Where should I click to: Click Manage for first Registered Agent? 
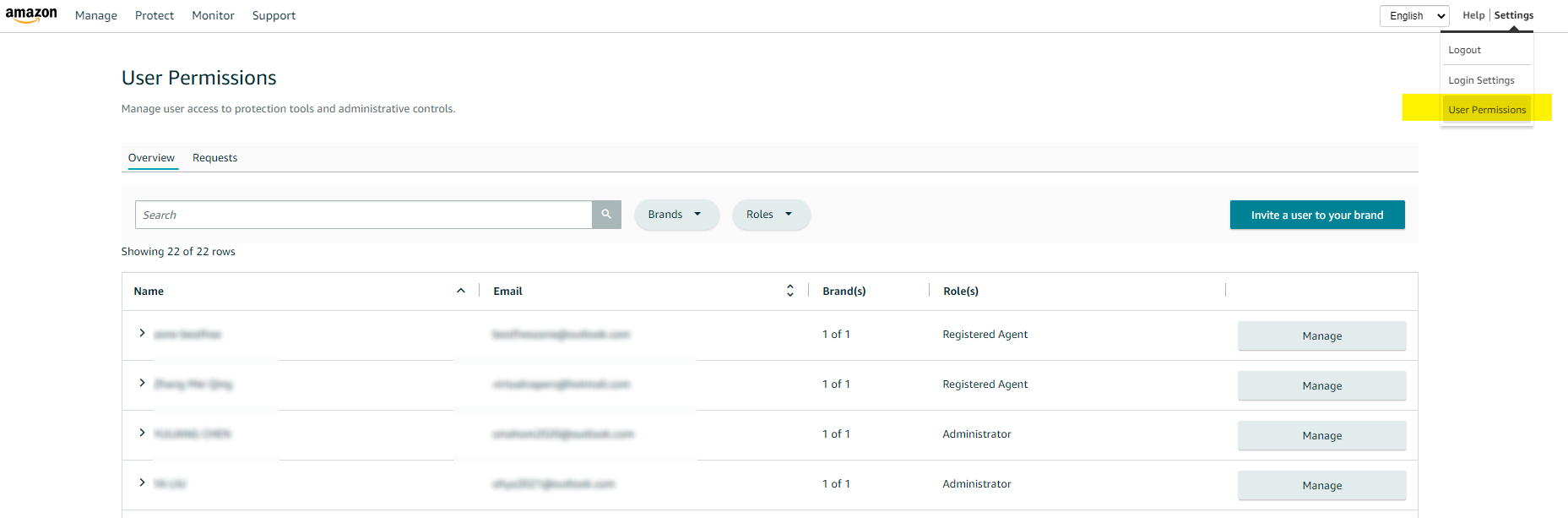pos(1321,336)
